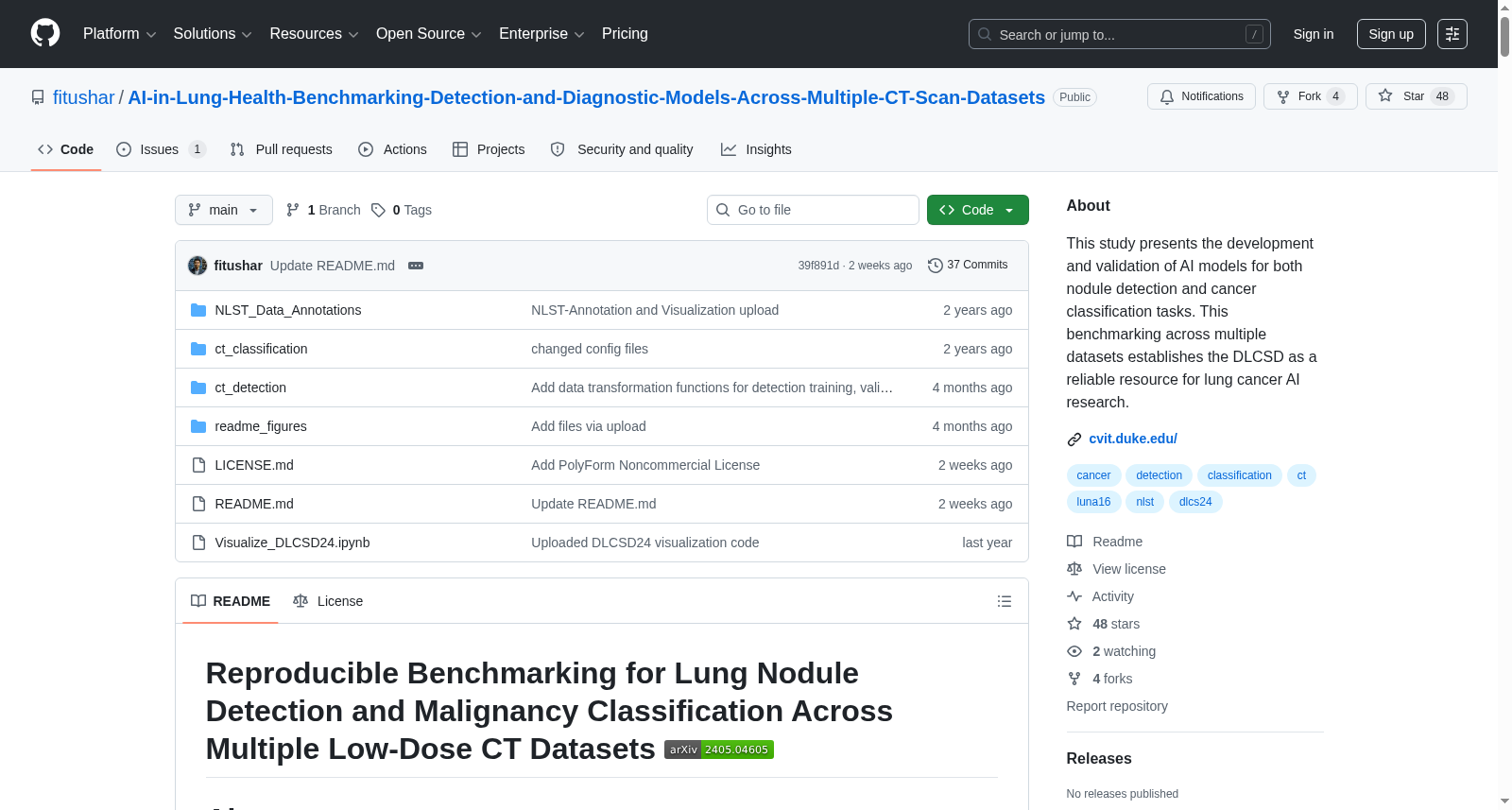
Task: Click the LICENSE.md file icon
Action: [x=198, y=465]
